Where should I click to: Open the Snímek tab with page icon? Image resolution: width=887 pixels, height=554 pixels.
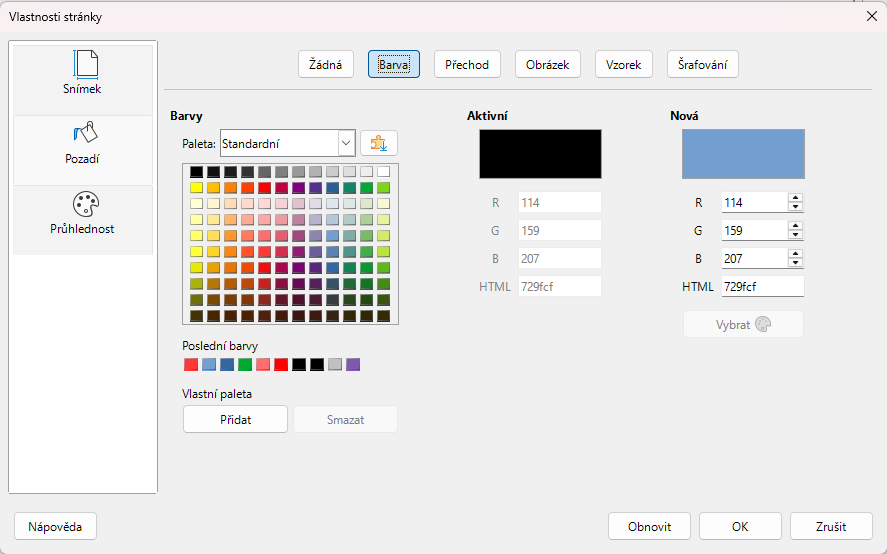click(x=83, y=80)
